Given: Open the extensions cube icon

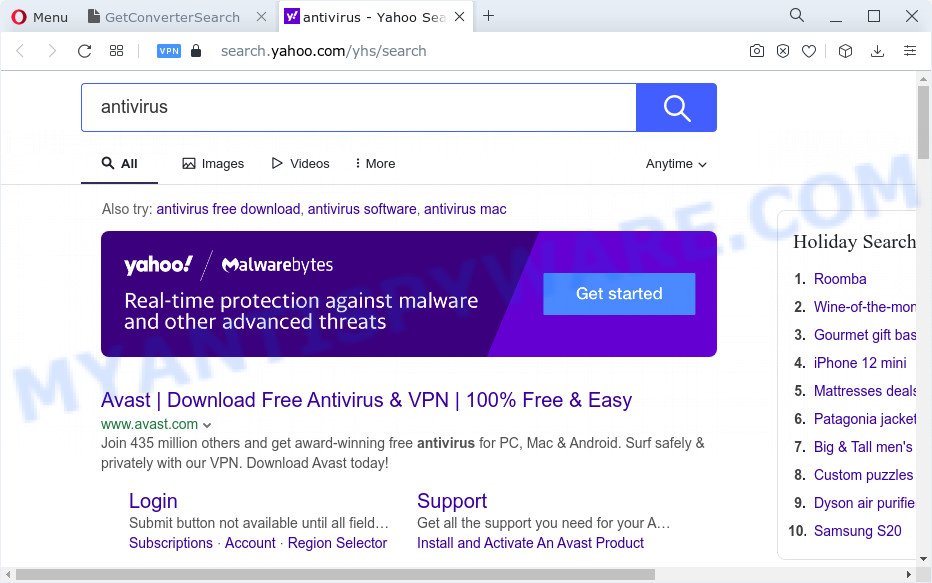Looking at the screenshot, I should [x=845, y=51].
